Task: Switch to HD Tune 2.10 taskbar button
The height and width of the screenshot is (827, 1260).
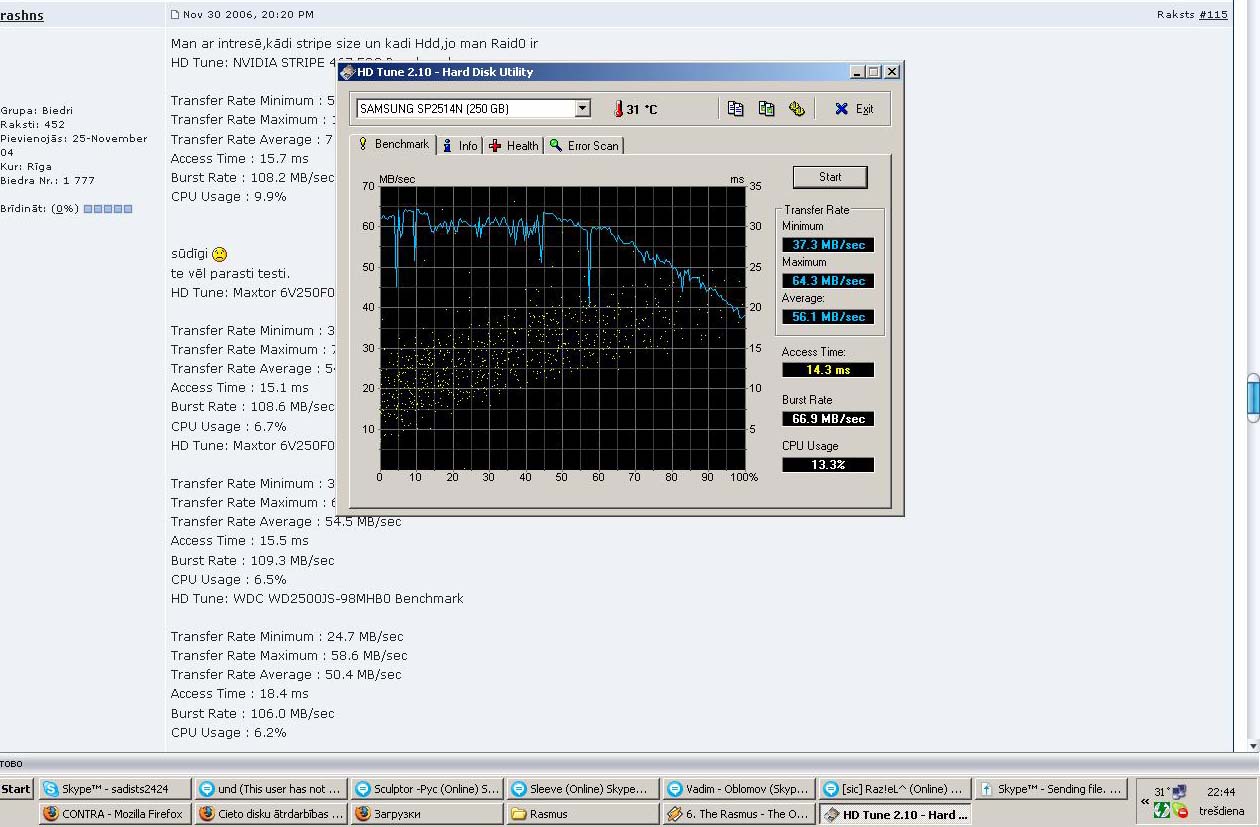Action: [895, 814]
